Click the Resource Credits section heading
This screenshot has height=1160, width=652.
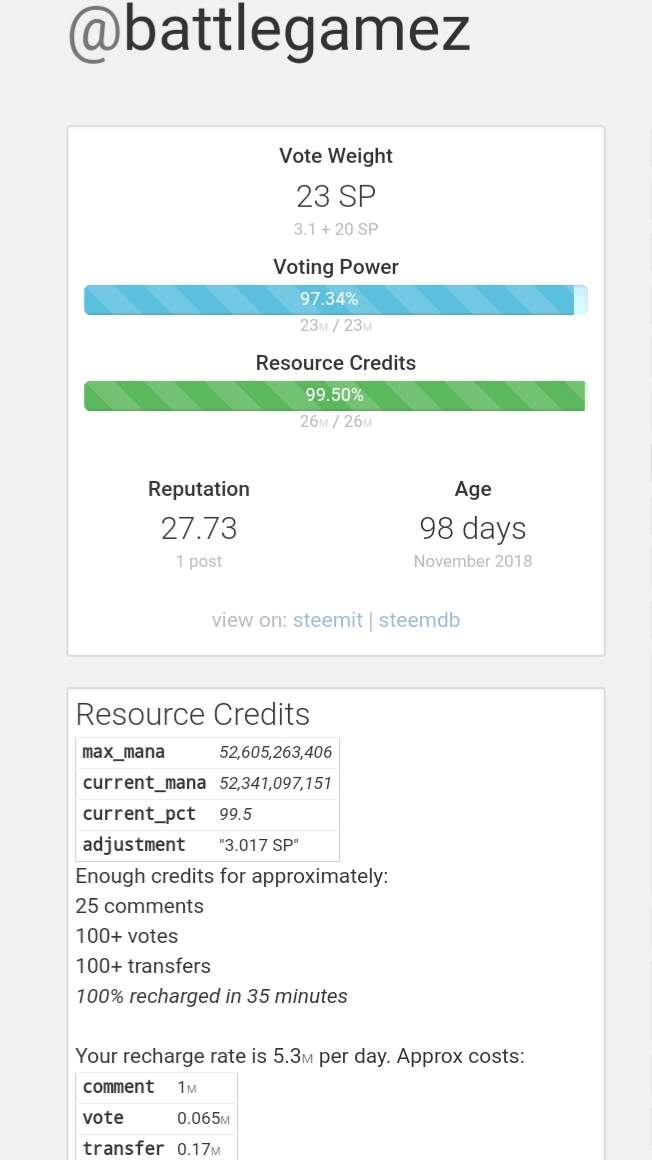click(x=193, y=714)
